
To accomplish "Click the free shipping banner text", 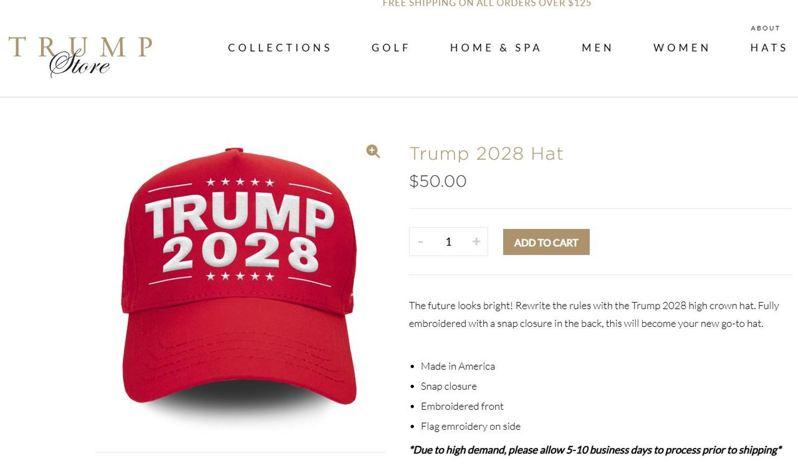I will click(487, 4).
